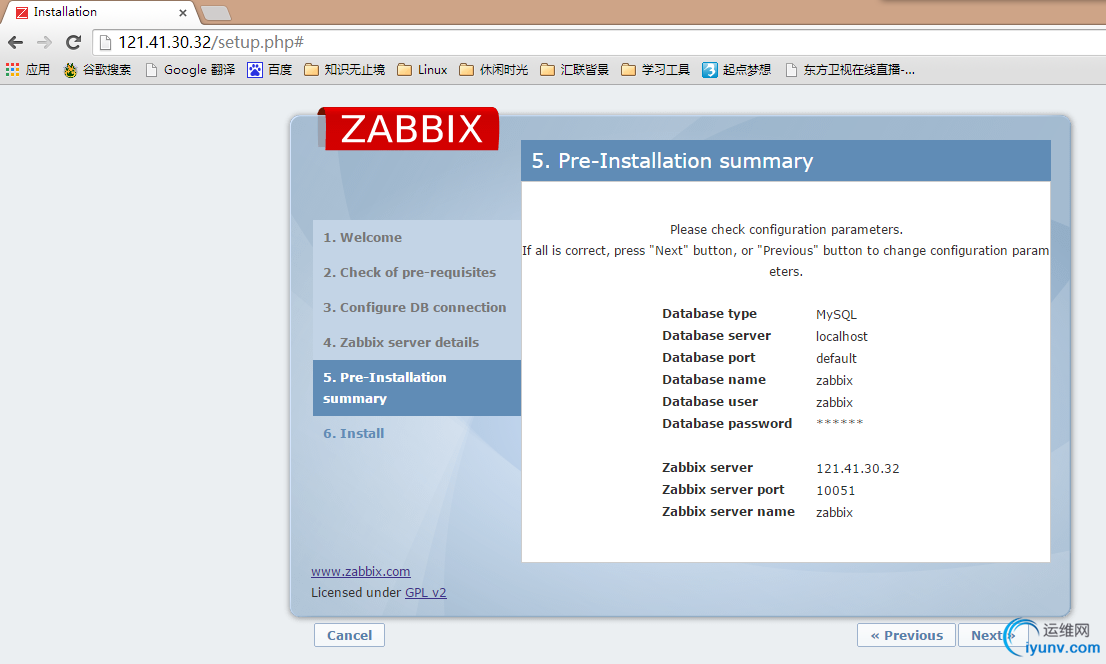Open the 应用 apps grid shortcut

[x=28, y=70]
